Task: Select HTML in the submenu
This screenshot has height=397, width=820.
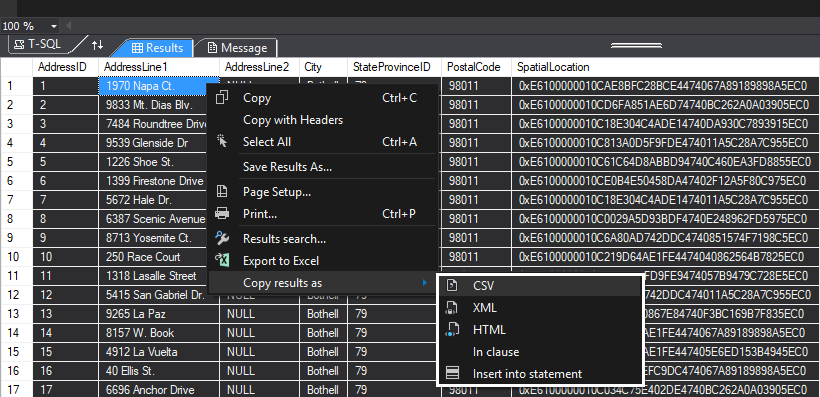Action: [x=539, y=330]
